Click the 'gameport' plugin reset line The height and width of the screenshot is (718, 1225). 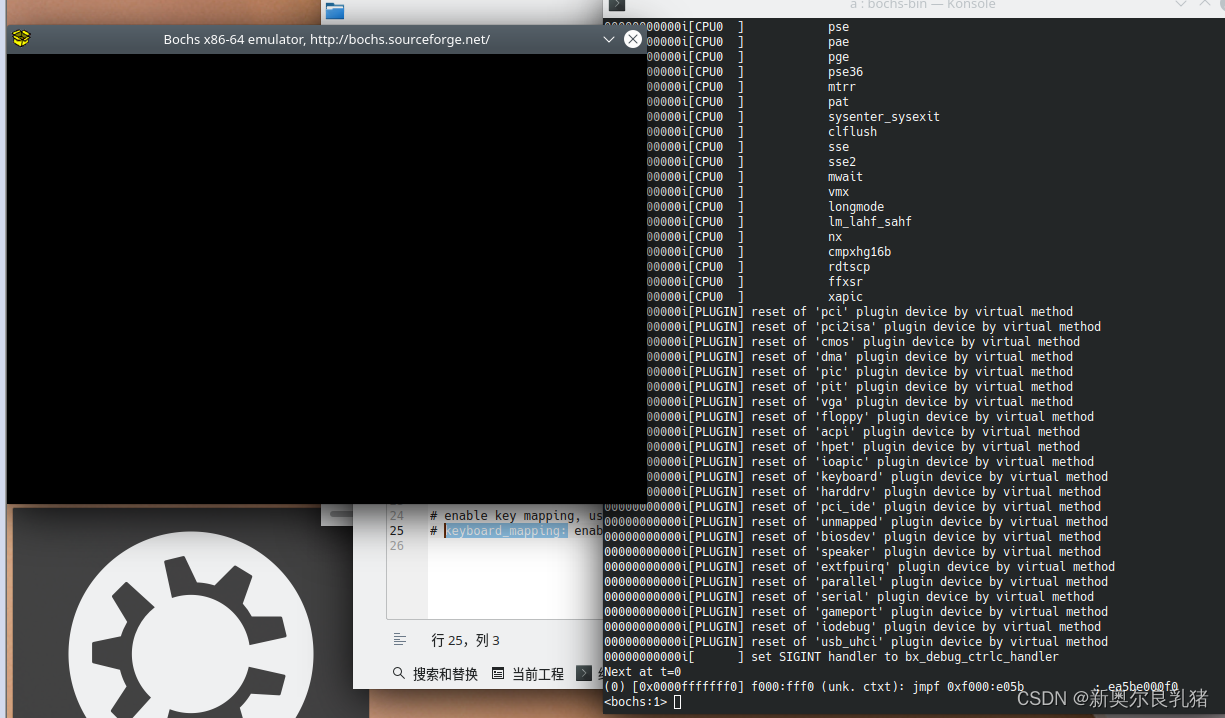(x=856, y=612)
